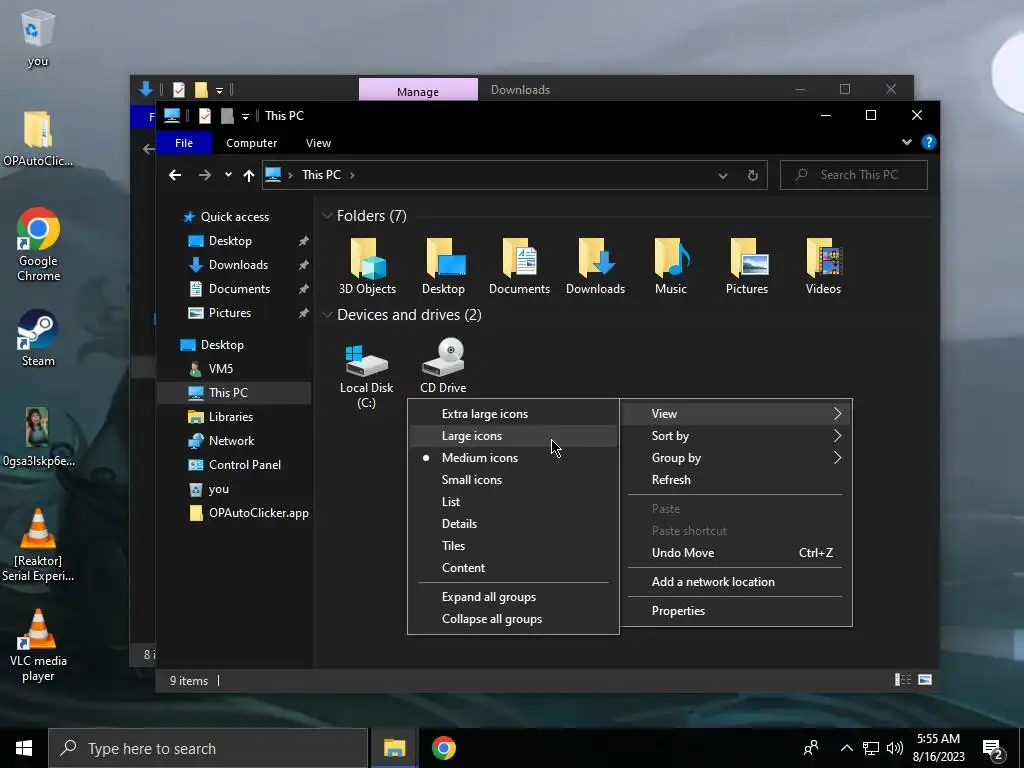Select Network in navigation pane
The image size is (1024, 768).
(231, 441)
